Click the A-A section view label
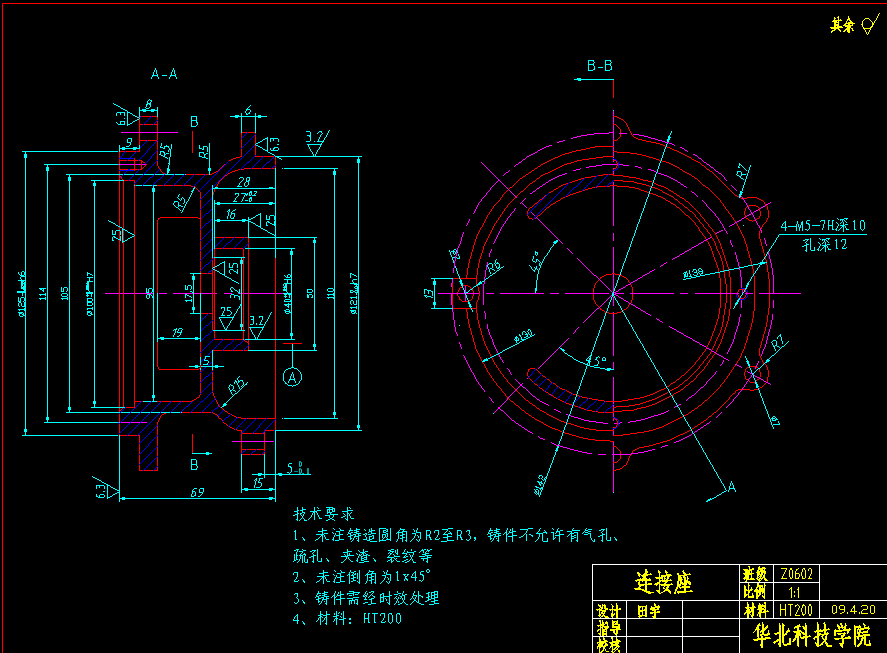The image size is (887, 653). pos(162,72)
